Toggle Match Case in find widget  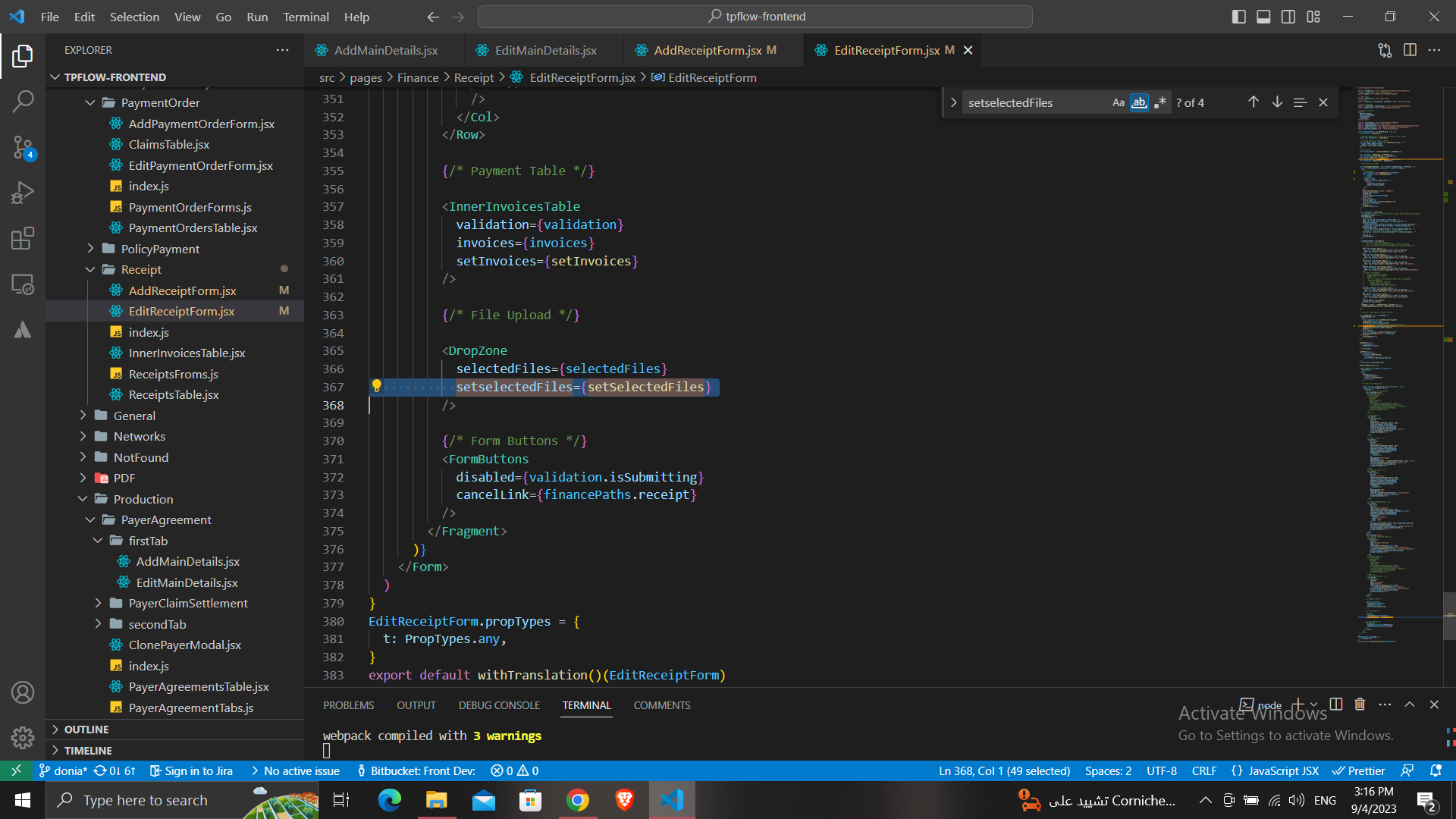click(x=1118, y=102)
